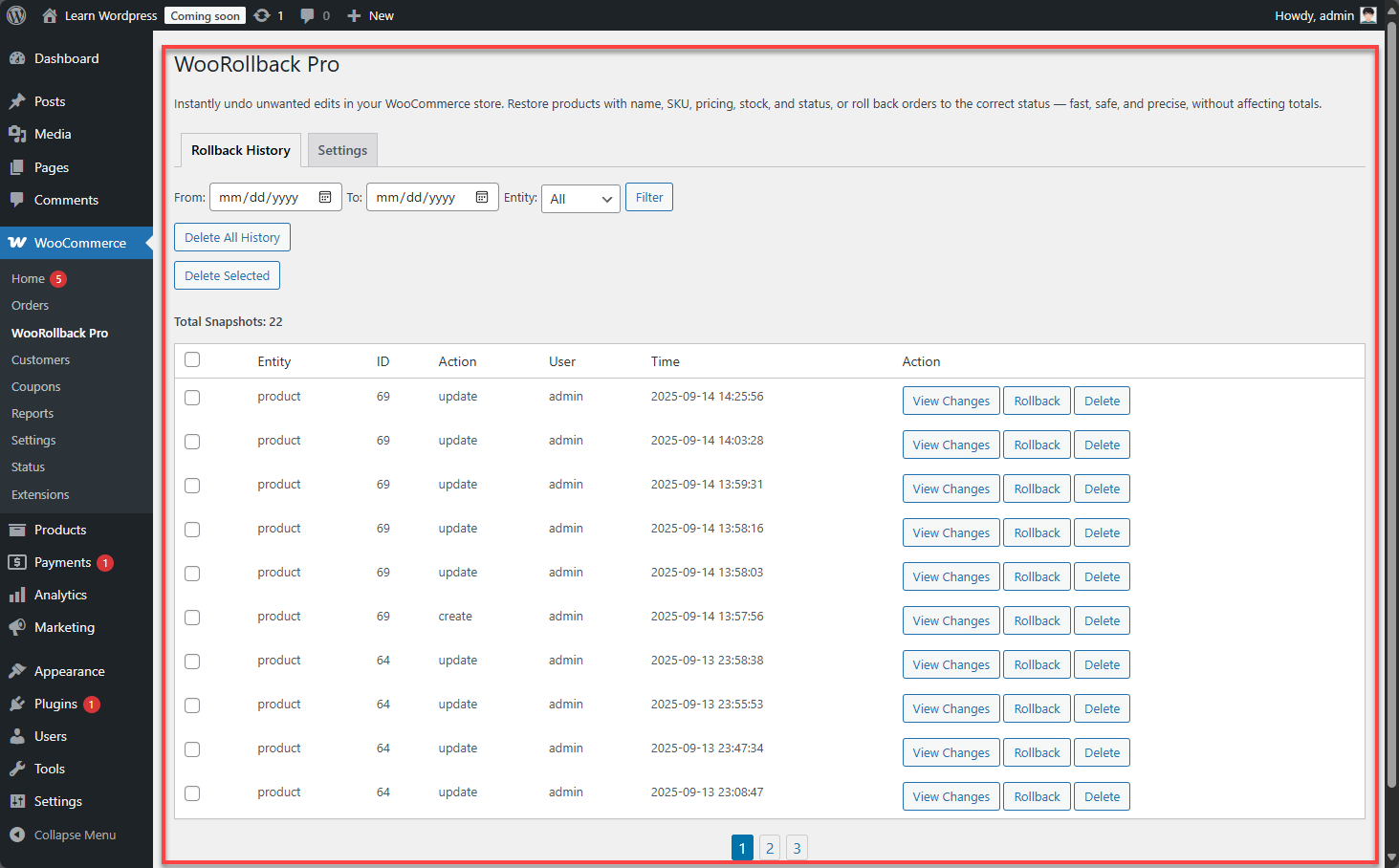
Task: Check the select-all snapshots header checkbox
Action: pos(191,359)
